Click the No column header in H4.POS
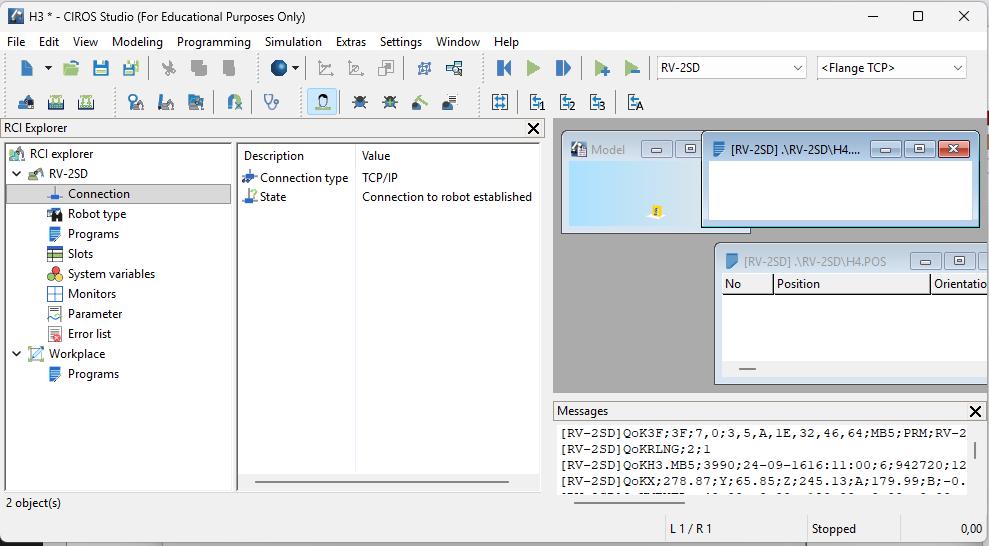Viewport: 989px width, 546px height. coord(747,284)
